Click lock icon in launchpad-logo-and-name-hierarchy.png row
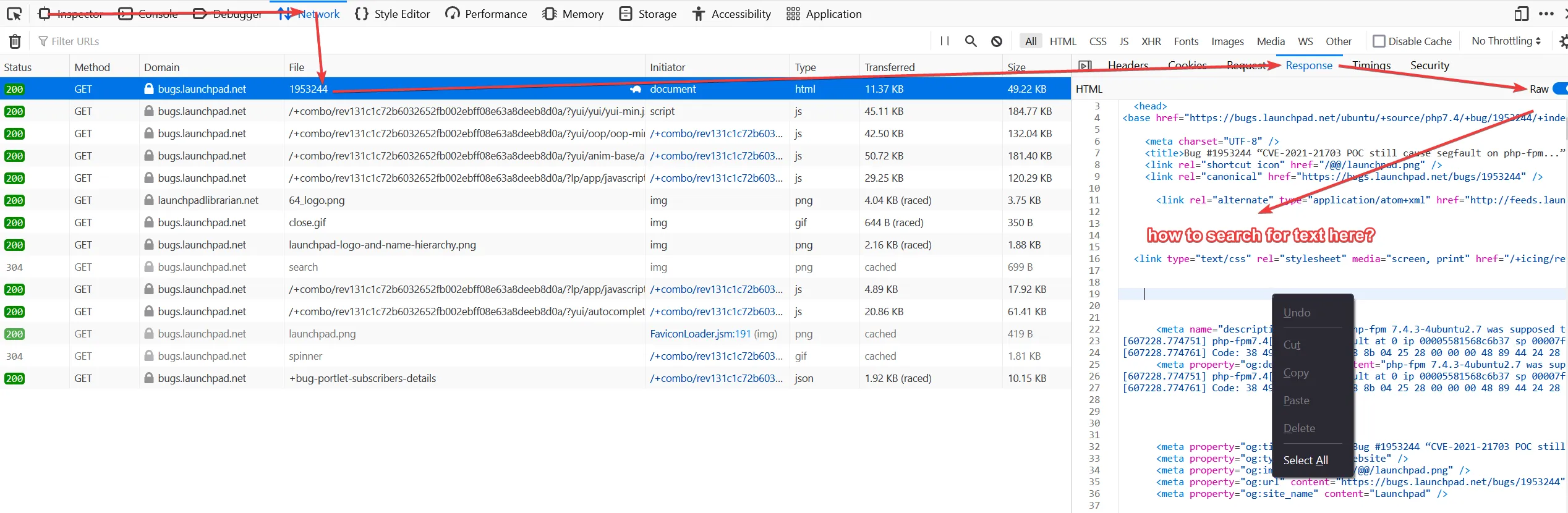 tap(149, 245)
